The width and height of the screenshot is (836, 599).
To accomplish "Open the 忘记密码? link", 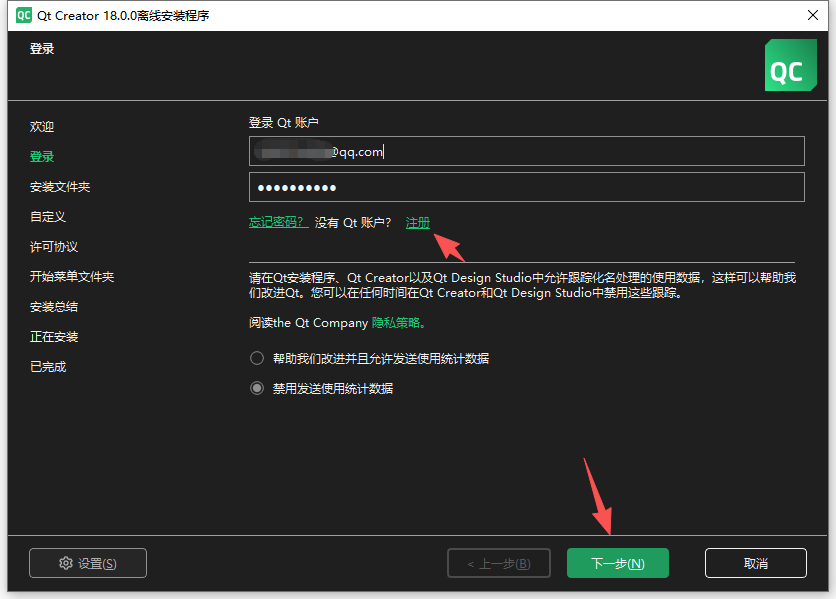I will pos(278,222).
